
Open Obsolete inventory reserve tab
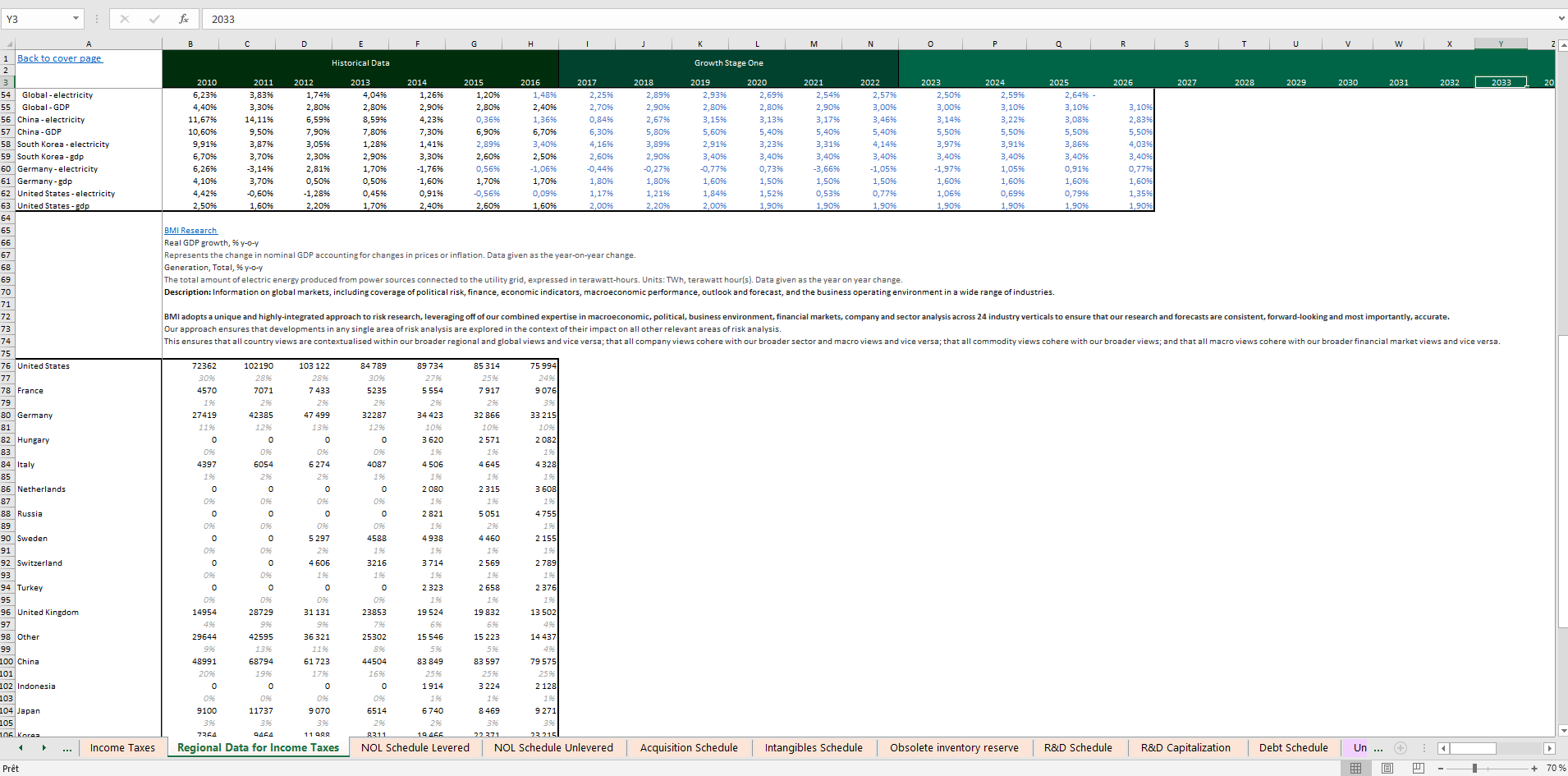(954, 748)
